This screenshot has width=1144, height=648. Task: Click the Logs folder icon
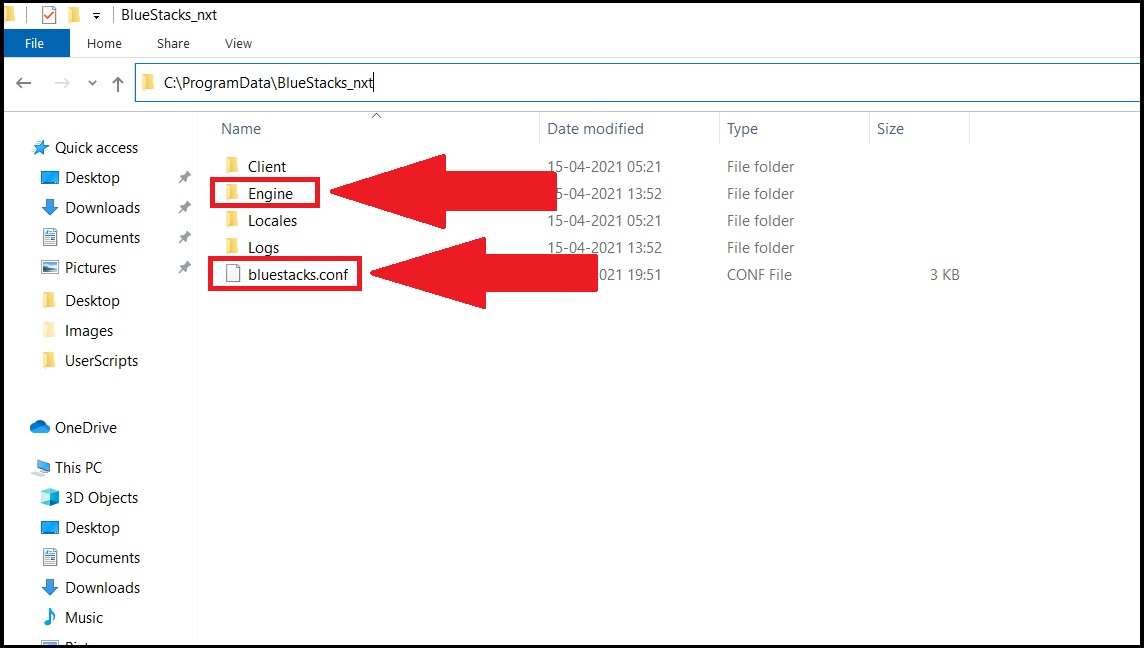coord(232,247)
